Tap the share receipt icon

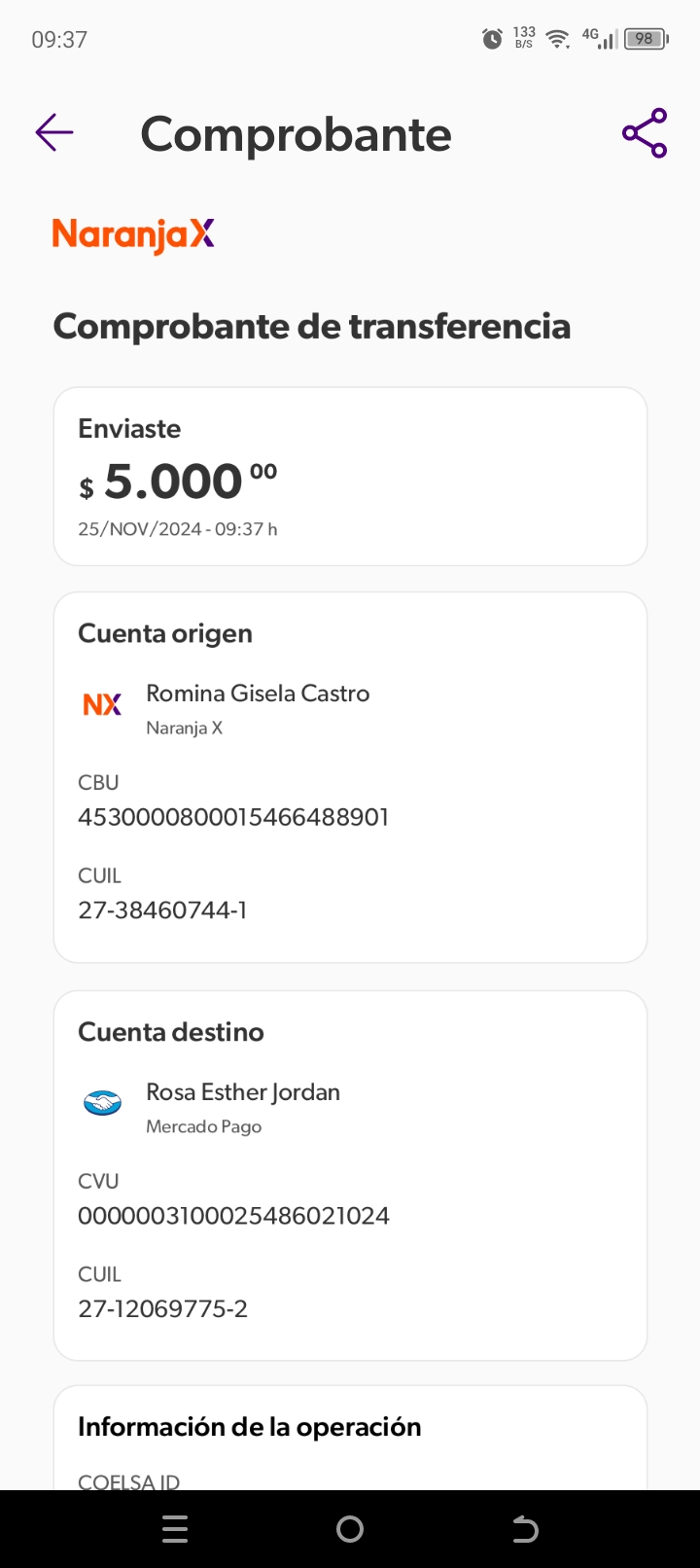[x=645, y=133]
